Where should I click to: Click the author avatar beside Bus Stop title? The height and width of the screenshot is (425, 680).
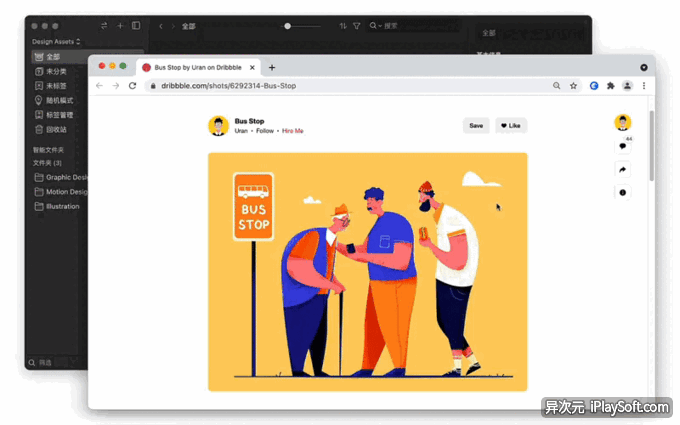(219, 126)
